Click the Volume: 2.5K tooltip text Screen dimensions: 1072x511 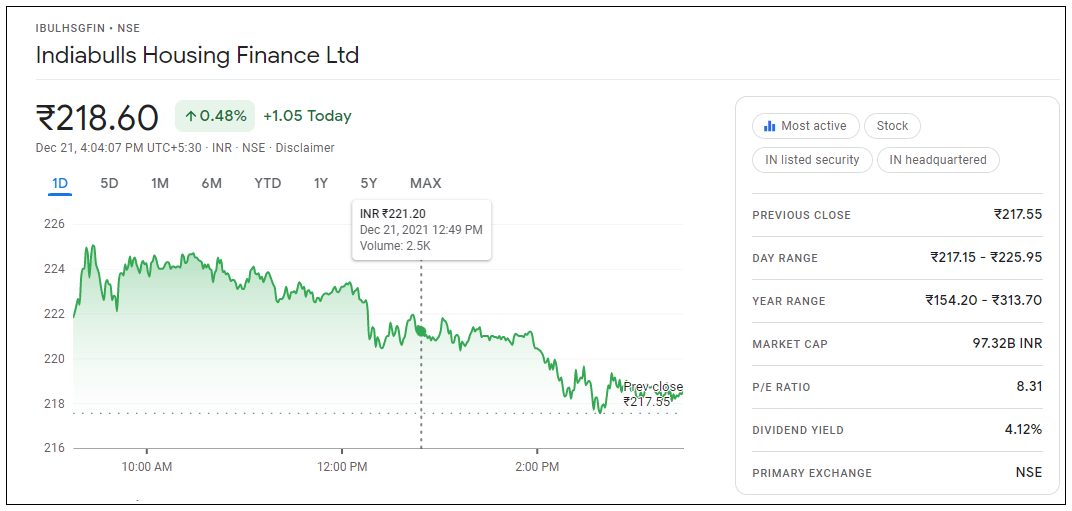click(395, 246)
